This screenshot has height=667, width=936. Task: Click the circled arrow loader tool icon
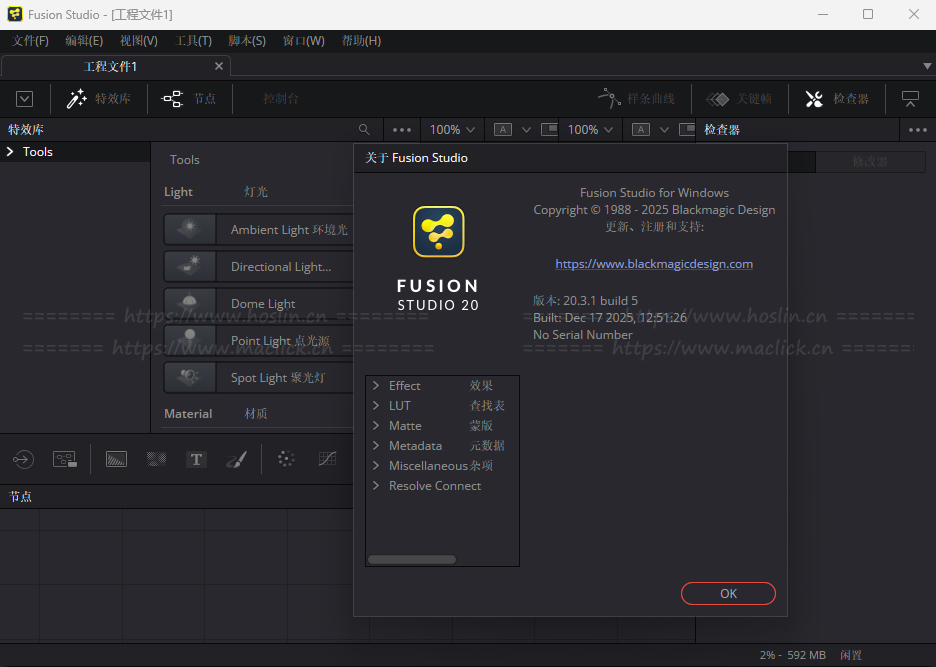click(x=23, y=459)
